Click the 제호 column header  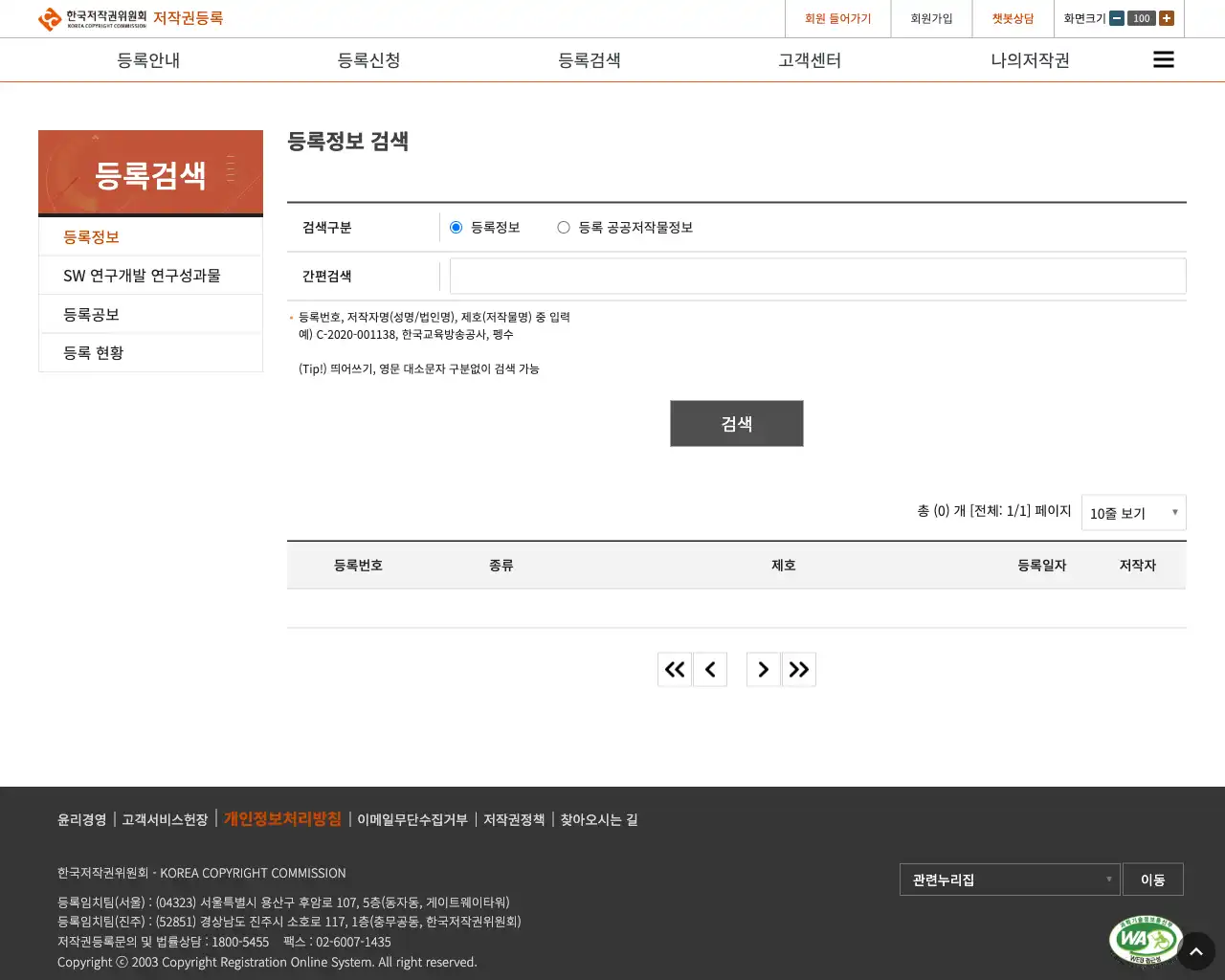point(784,565)
